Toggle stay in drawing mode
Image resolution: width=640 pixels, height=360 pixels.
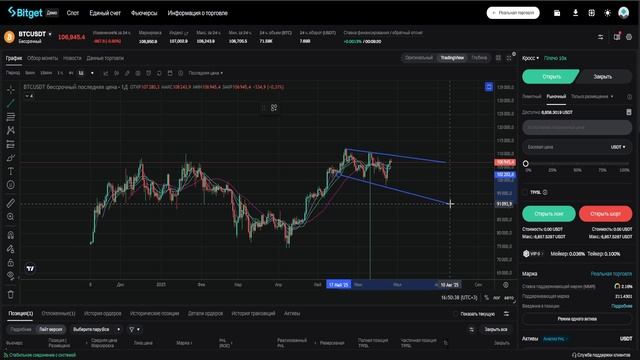11,249
